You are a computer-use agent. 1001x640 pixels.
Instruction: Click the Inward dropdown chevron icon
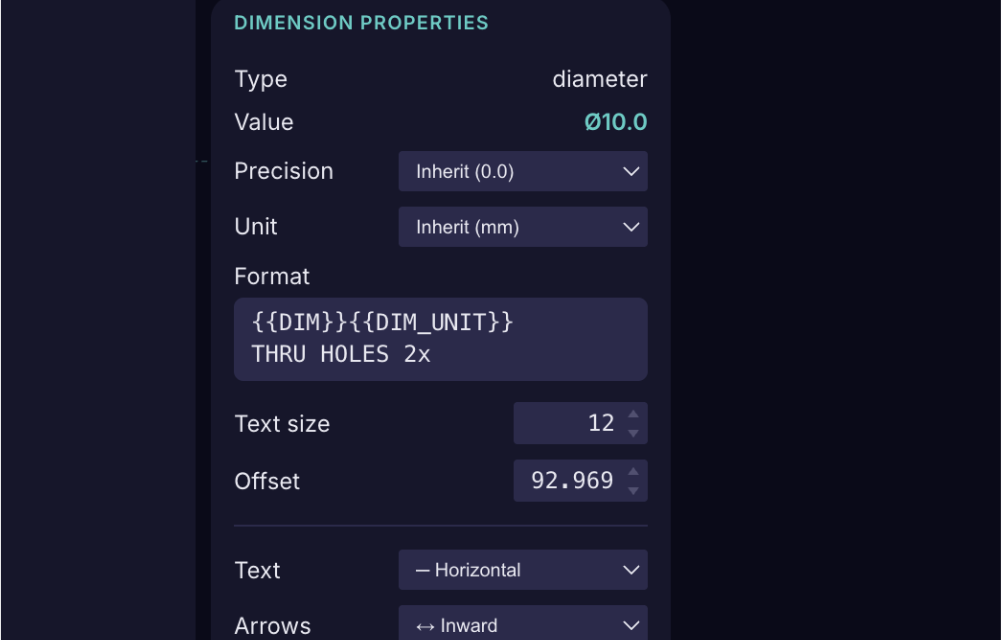click(x=631, y=625)
